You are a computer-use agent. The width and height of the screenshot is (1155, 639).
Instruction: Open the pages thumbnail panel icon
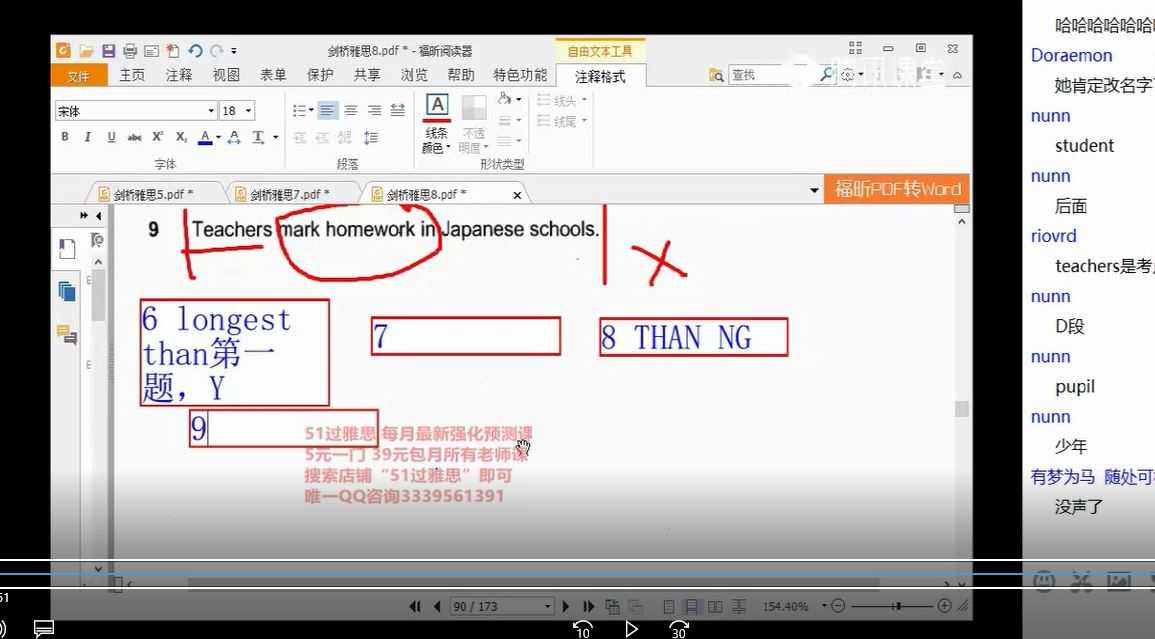(66, 291)
